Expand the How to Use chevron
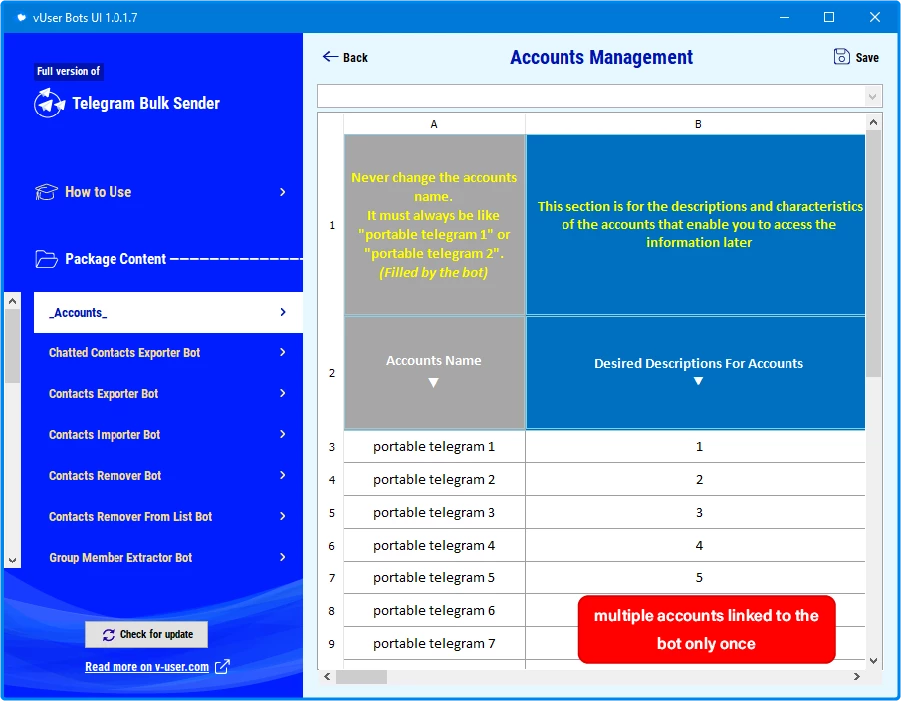Screen dimensions: 901x701 283,192
